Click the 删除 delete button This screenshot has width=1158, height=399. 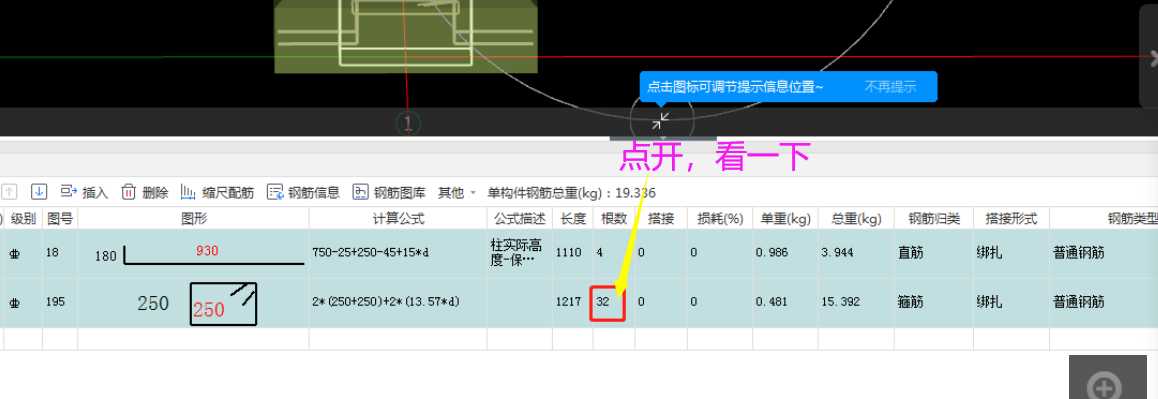(145, 193)
